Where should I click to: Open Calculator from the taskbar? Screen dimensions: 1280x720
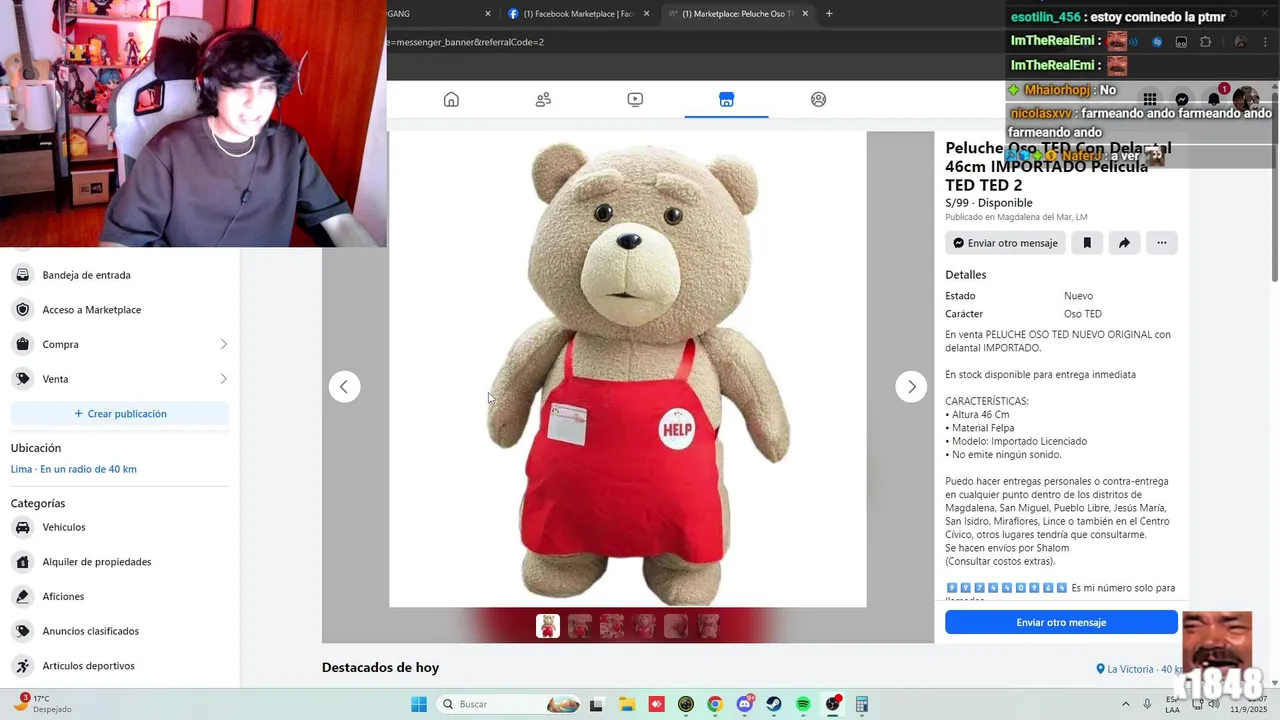click(862, 704)
